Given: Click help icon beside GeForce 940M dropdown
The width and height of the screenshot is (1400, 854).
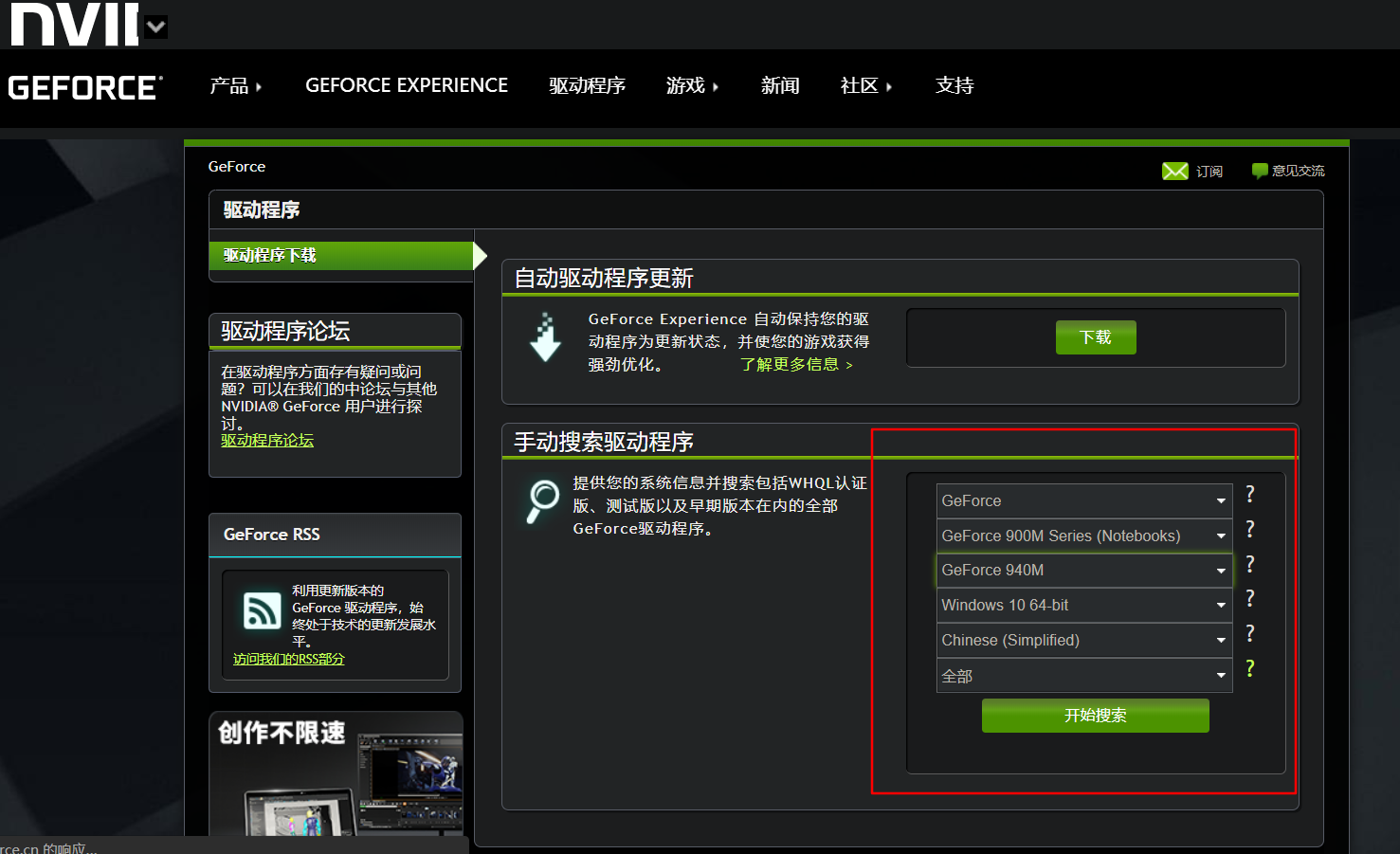Looking at the screenshot, I should pyautogui.click(x=1250, y=564).
